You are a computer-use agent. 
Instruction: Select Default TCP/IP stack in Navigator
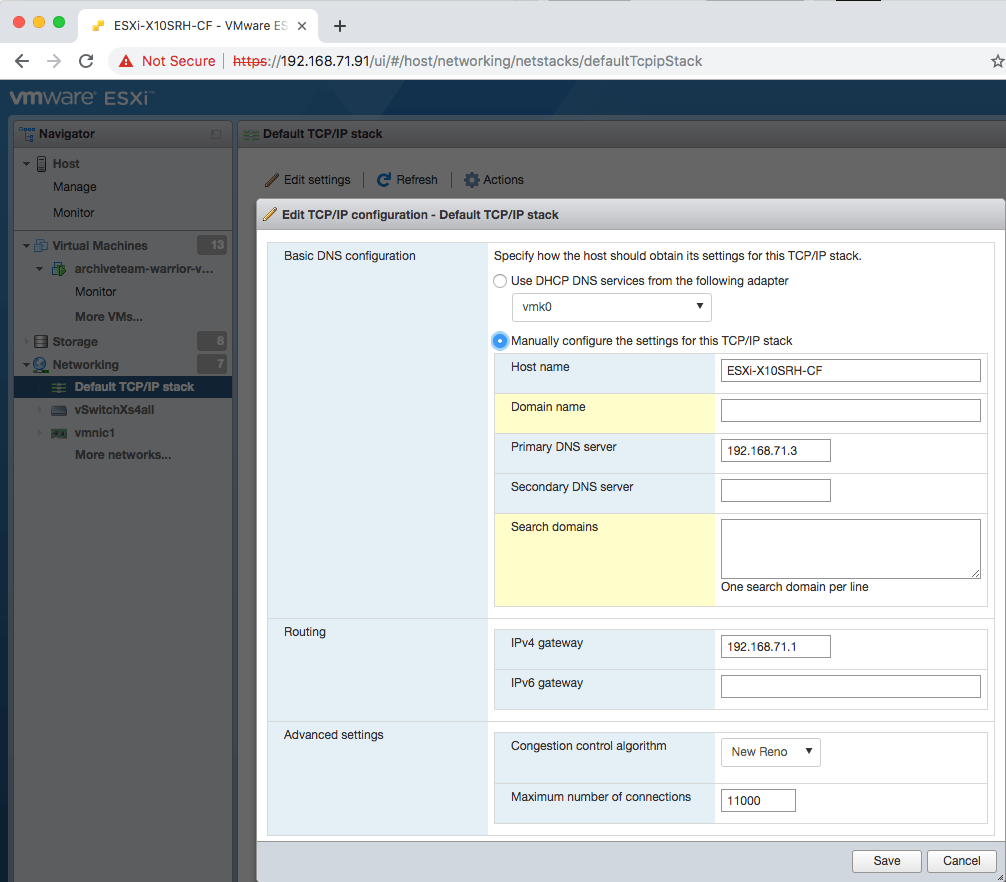[x=134, y=387]
